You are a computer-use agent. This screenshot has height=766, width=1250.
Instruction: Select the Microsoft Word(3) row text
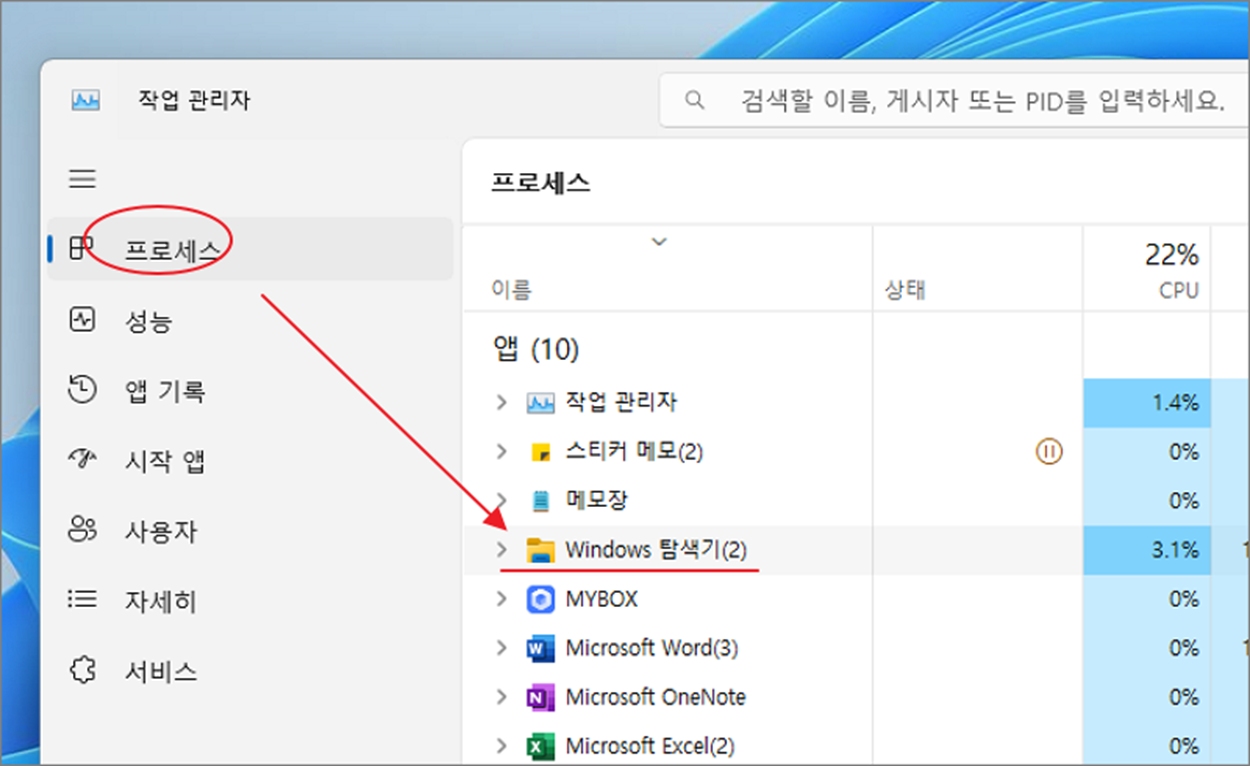pos(652,648)
